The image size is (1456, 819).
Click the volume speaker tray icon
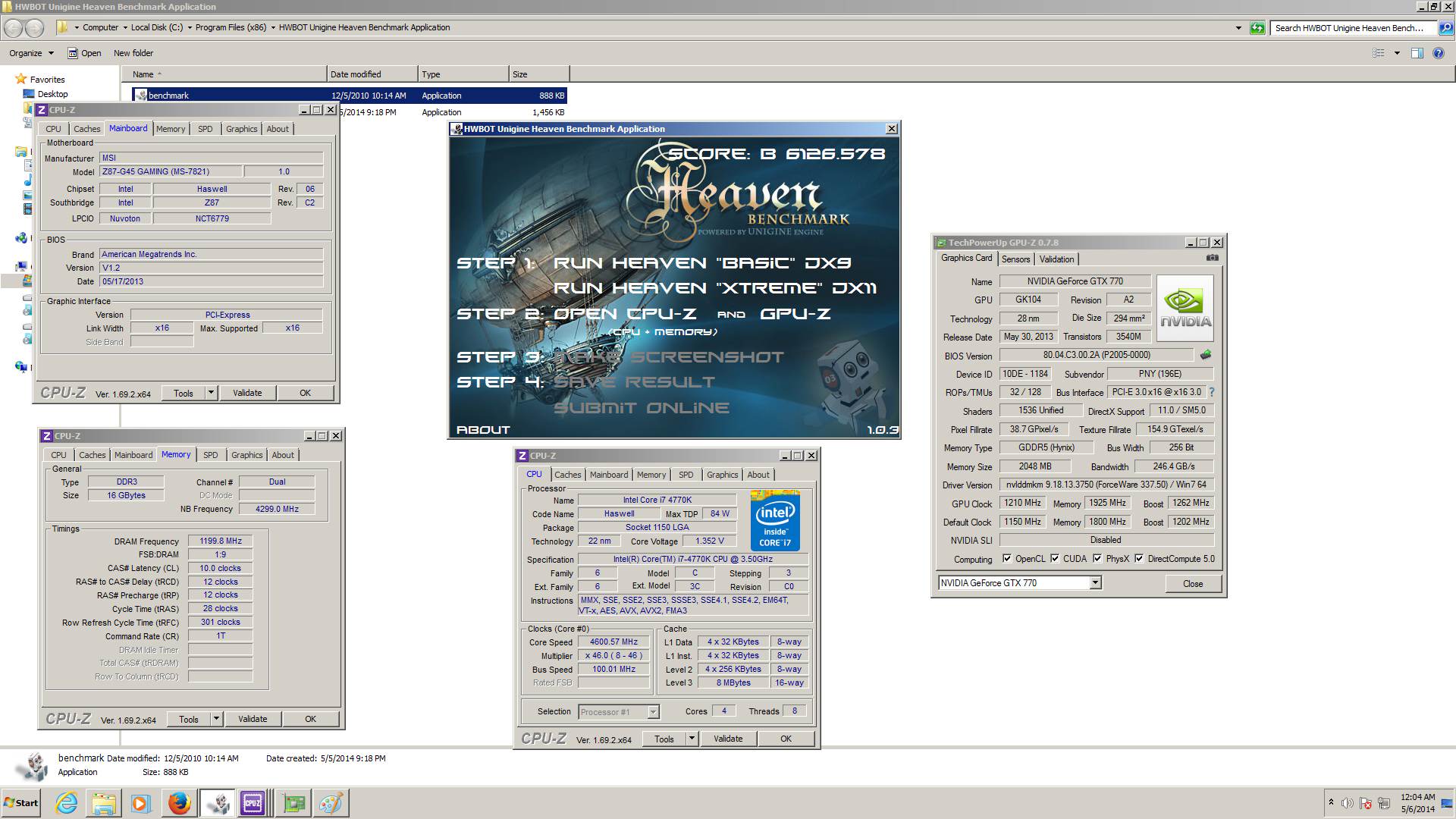pyautogui.click(x=1348, y=803)
